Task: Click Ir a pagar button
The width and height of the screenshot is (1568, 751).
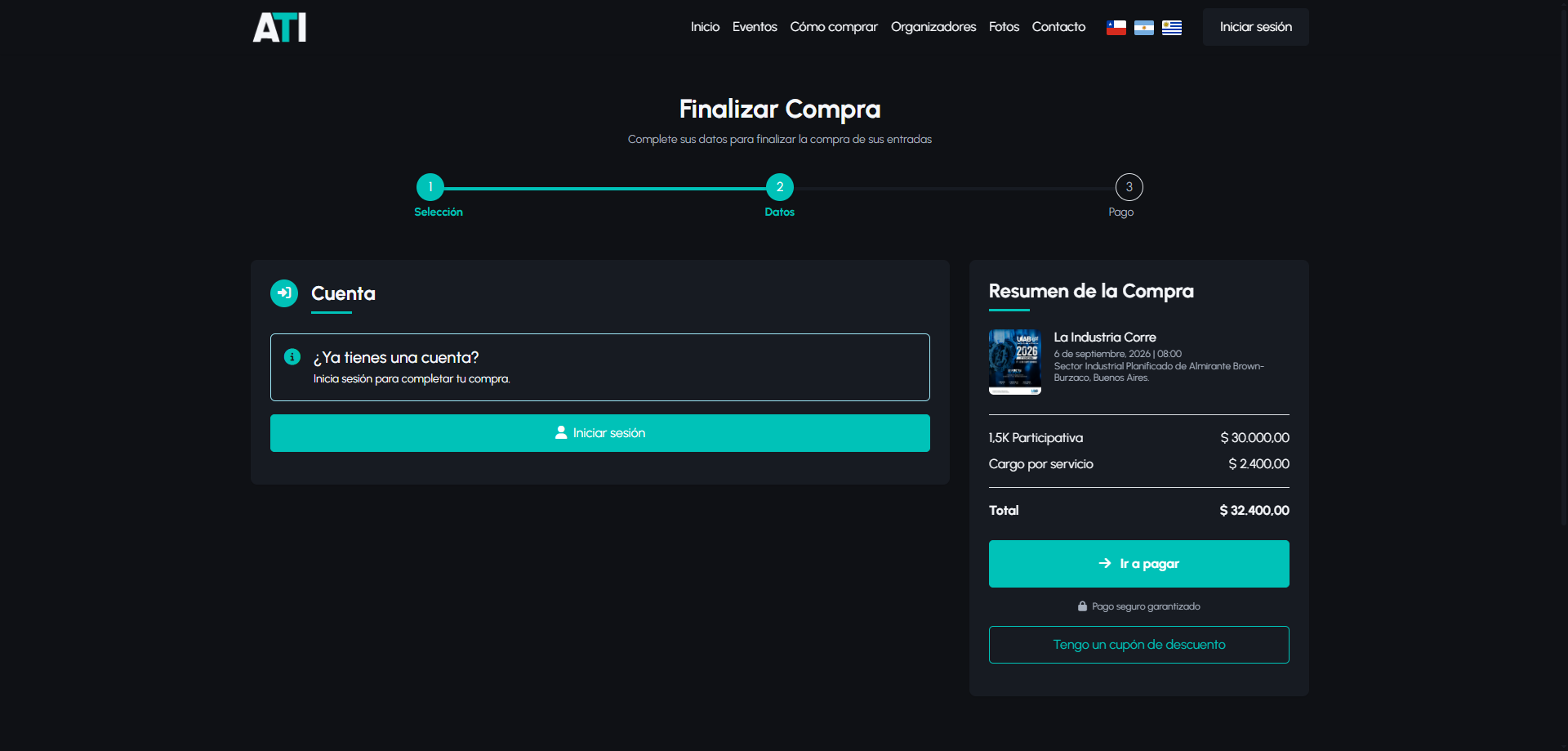Action: tap(1139, 564)
